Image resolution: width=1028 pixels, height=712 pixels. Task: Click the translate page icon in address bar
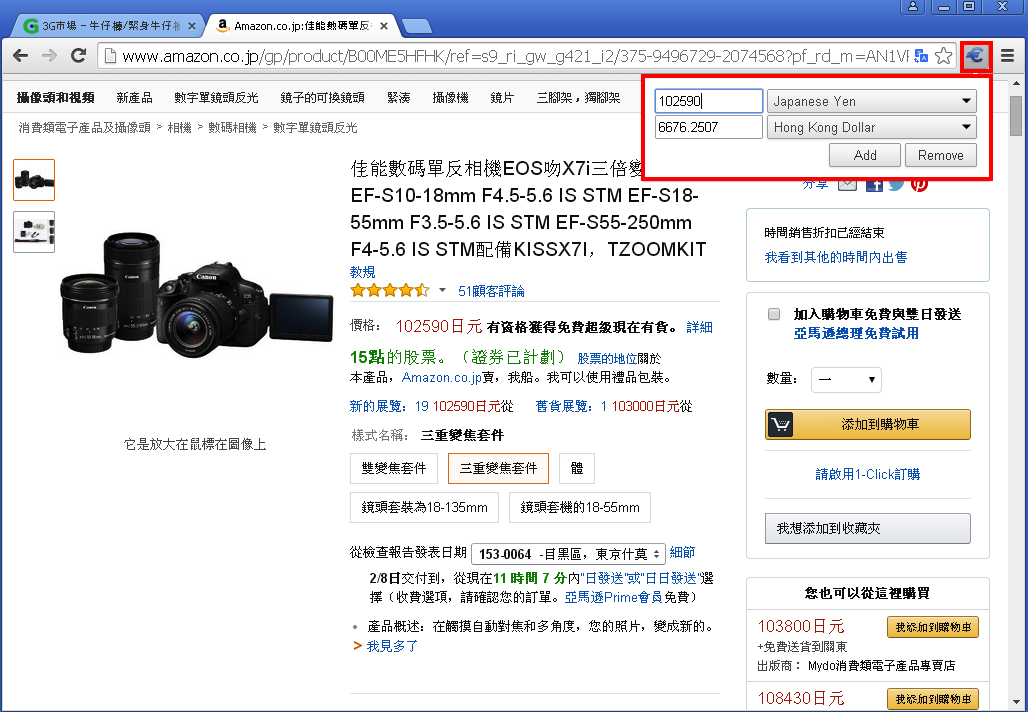(920, 56)
